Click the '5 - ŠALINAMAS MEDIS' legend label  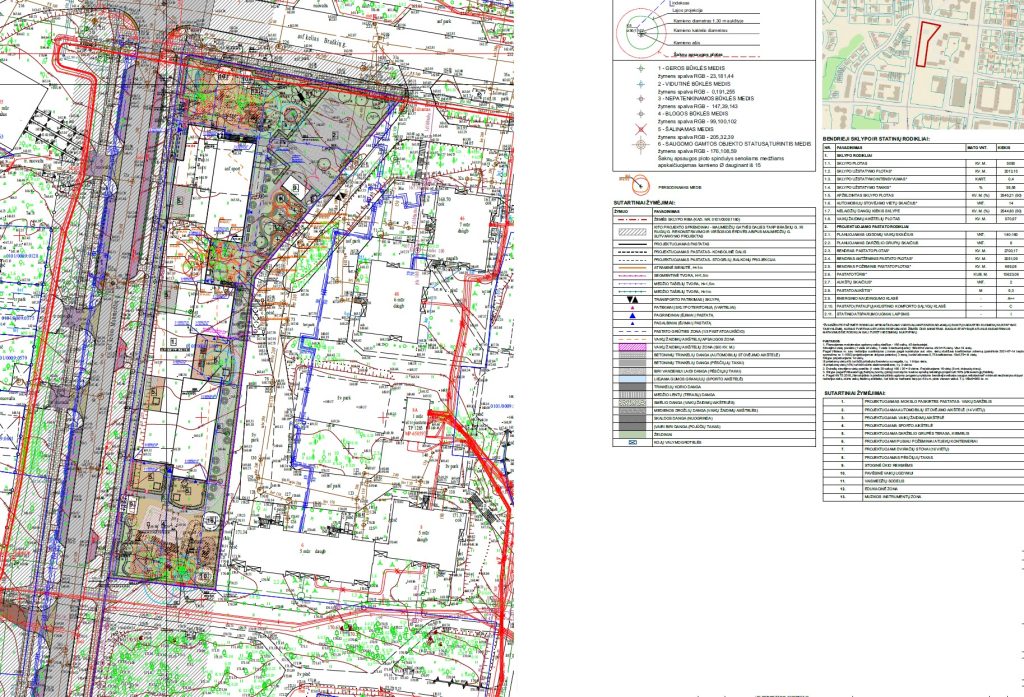(688, 128)
